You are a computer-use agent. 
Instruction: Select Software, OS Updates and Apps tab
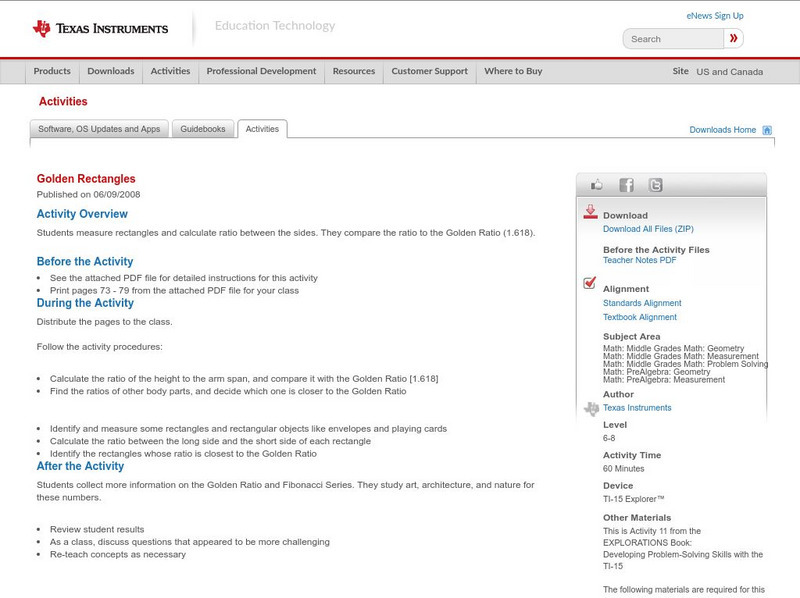click(x=99, y=129)
